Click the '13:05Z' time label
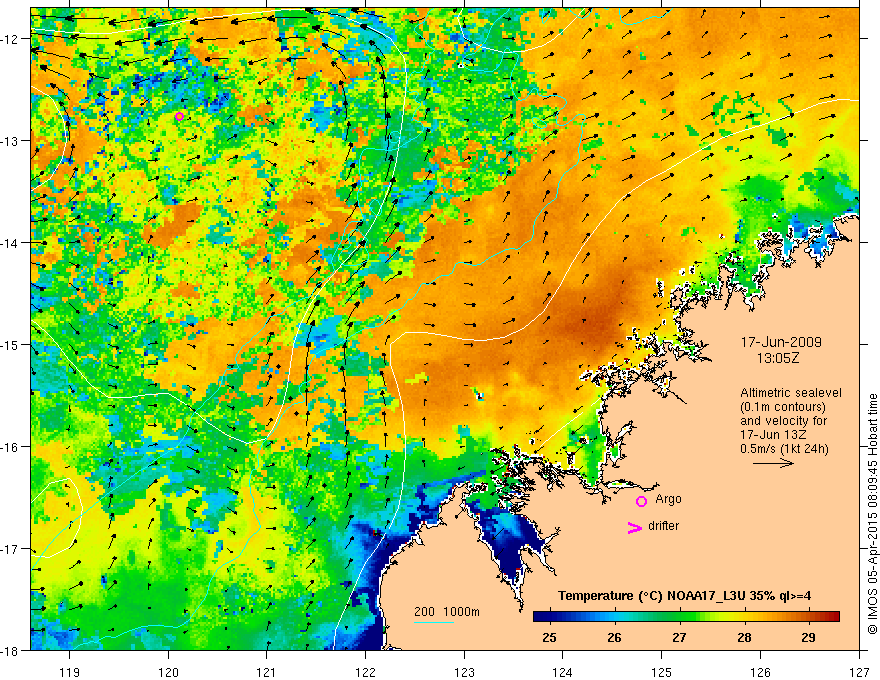Viewport: 880px width, 680px height. click(777, 358)
